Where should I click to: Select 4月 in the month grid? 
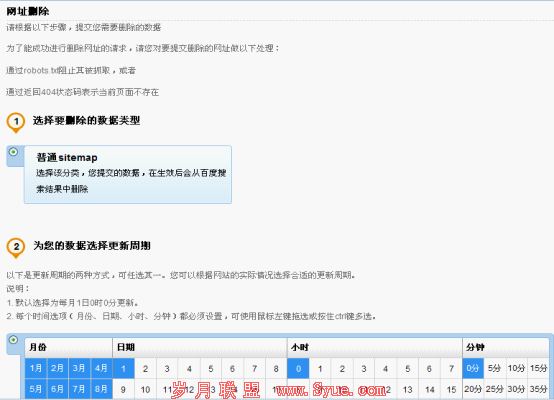pyautogui.click(x=101, y=368)
